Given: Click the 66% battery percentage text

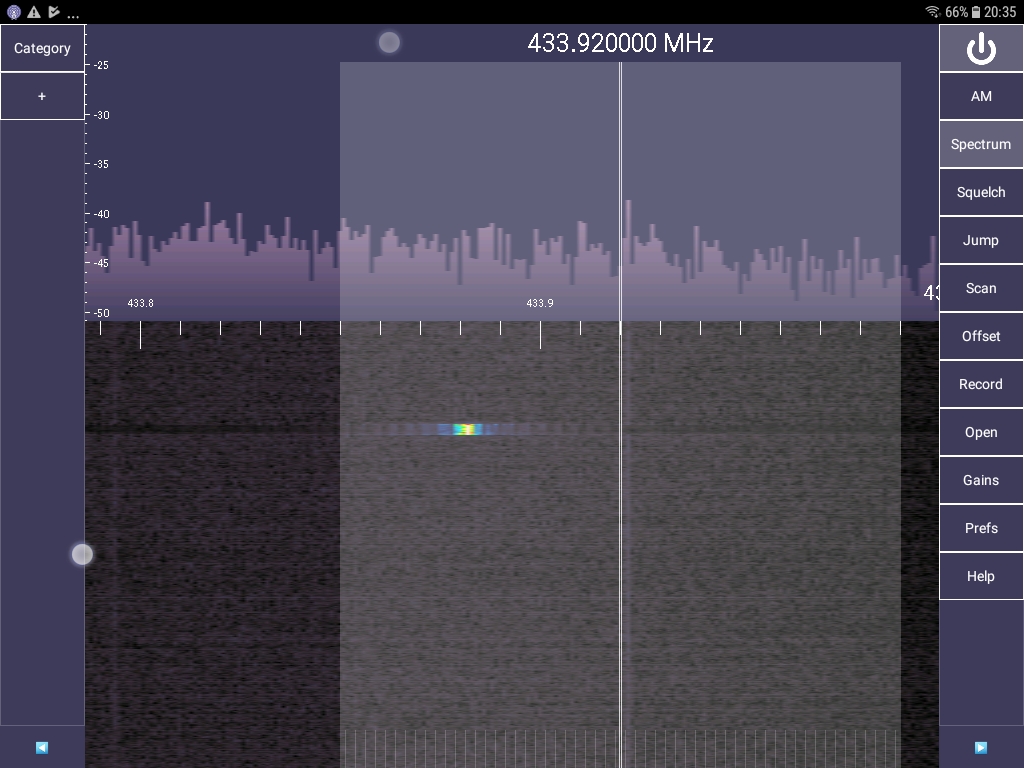Looking at the screenshot, I should tap(956, 12).
